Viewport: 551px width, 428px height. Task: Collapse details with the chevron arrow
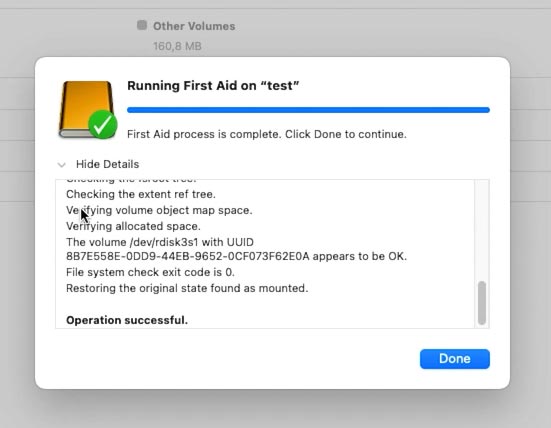(x=61, y=164)
